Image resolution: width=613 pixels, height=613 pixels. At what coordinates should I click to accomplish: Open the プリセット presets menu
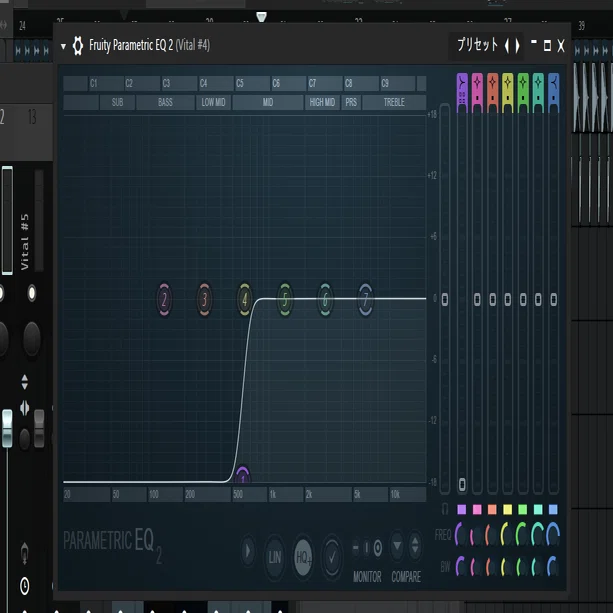click(477, 45)
